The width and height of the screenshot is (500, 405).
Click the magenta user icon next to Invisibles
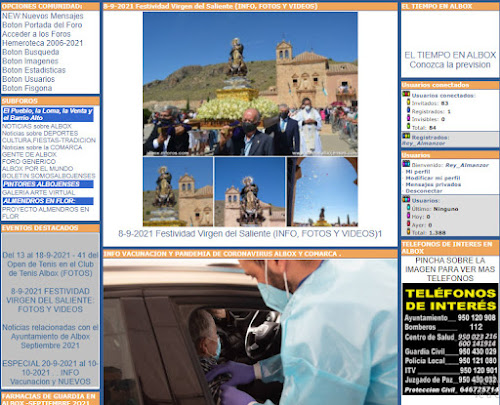pyautogui.click(x=408, y=118)
